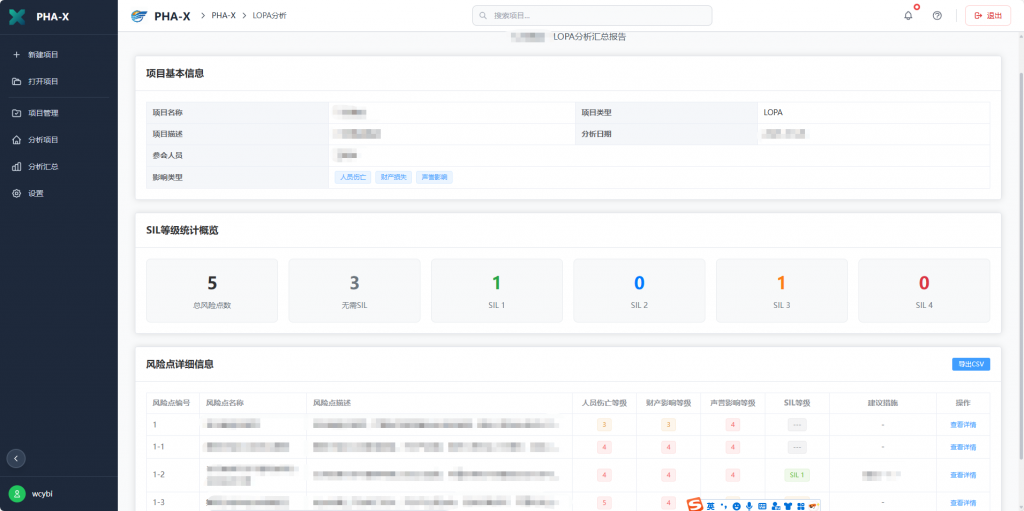Viewport: 1024px width, 511px height.
Task: Open 设置 in the sidebar
Action: click(x=36, y=193)
